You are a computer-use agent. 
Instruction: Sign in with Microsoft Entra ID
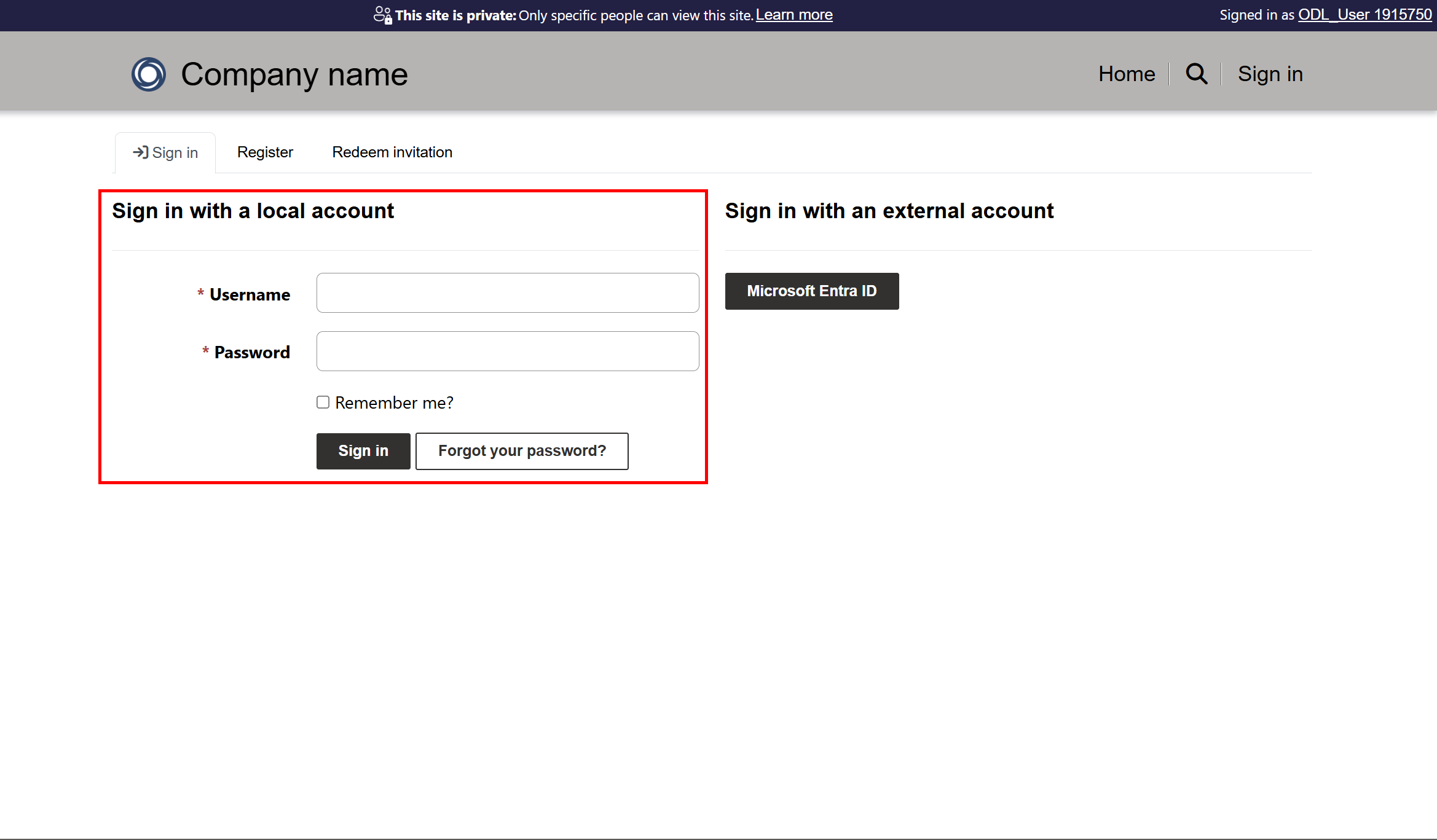coord(811,291)
